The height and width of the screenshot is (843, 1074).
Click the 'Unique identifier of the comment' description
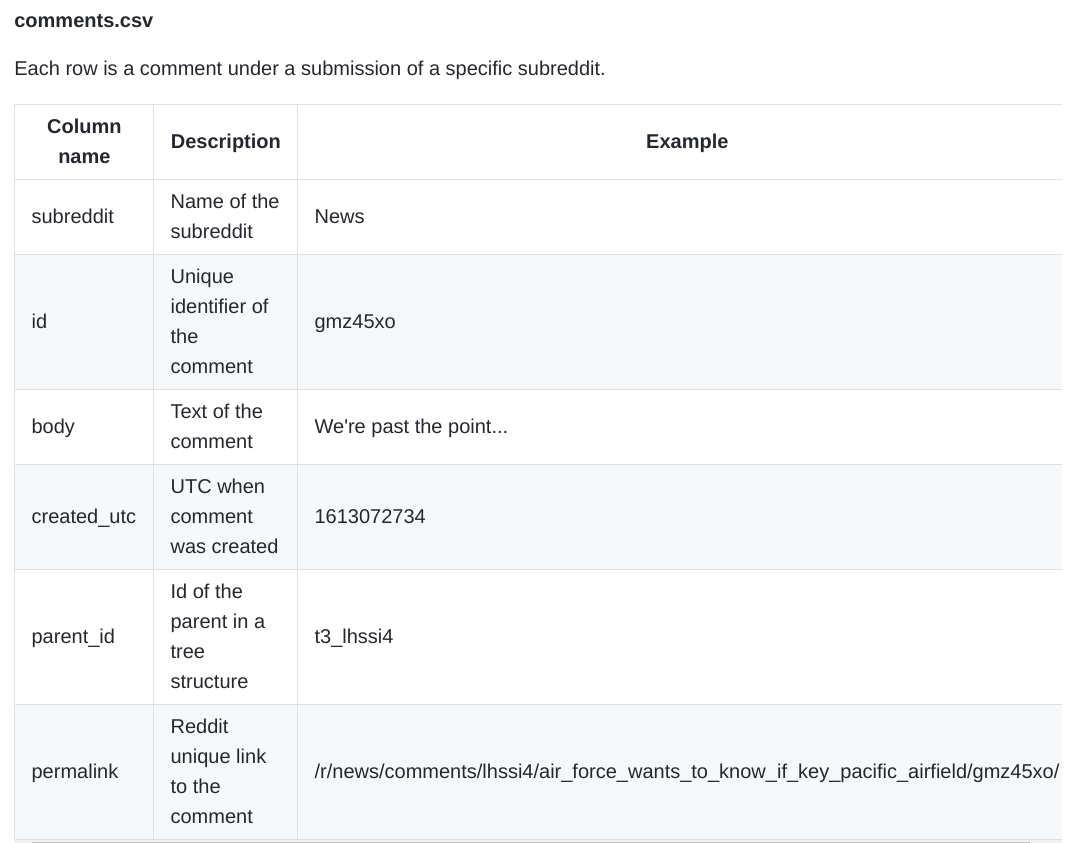pyautogui.click(x=219, y=322)
